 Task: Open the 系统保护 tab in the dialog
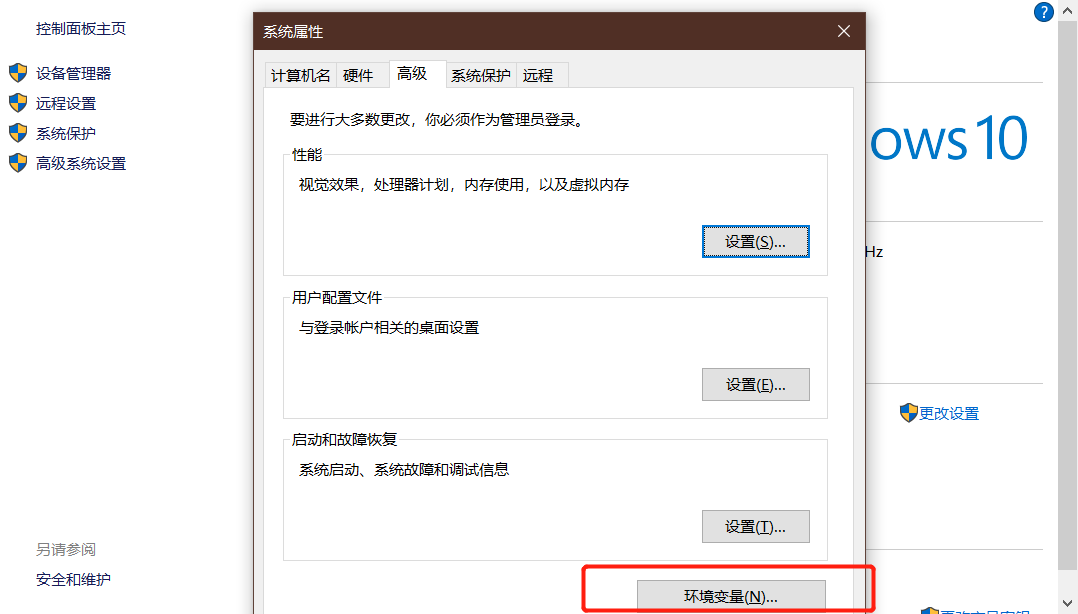pos(480,75)
